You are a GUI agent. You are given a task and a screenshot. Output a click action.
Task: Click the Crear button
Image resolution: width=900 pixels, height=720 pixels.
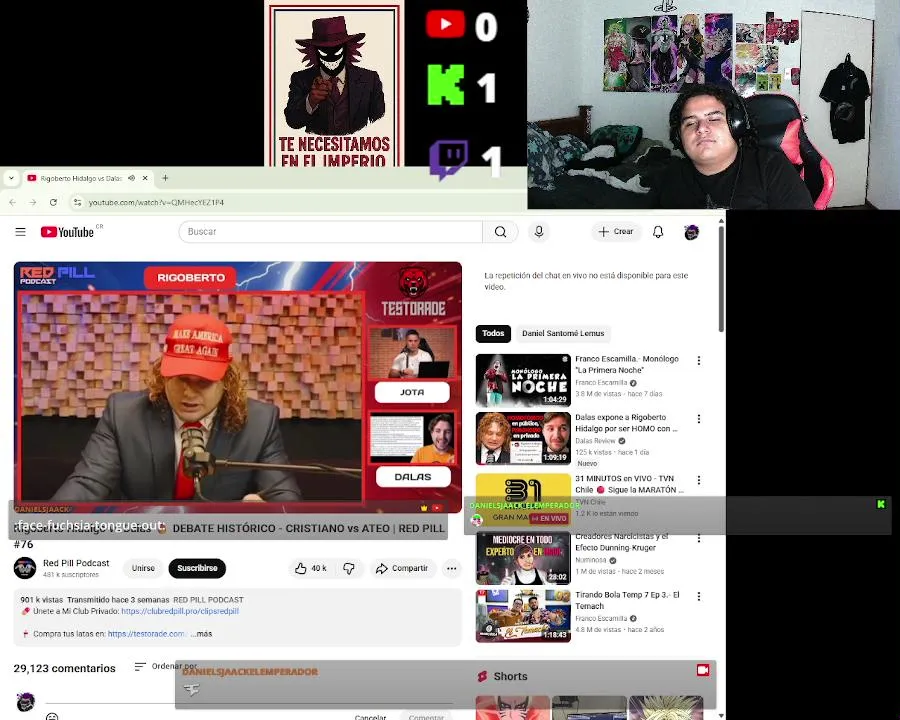click(x=616, y=231)
